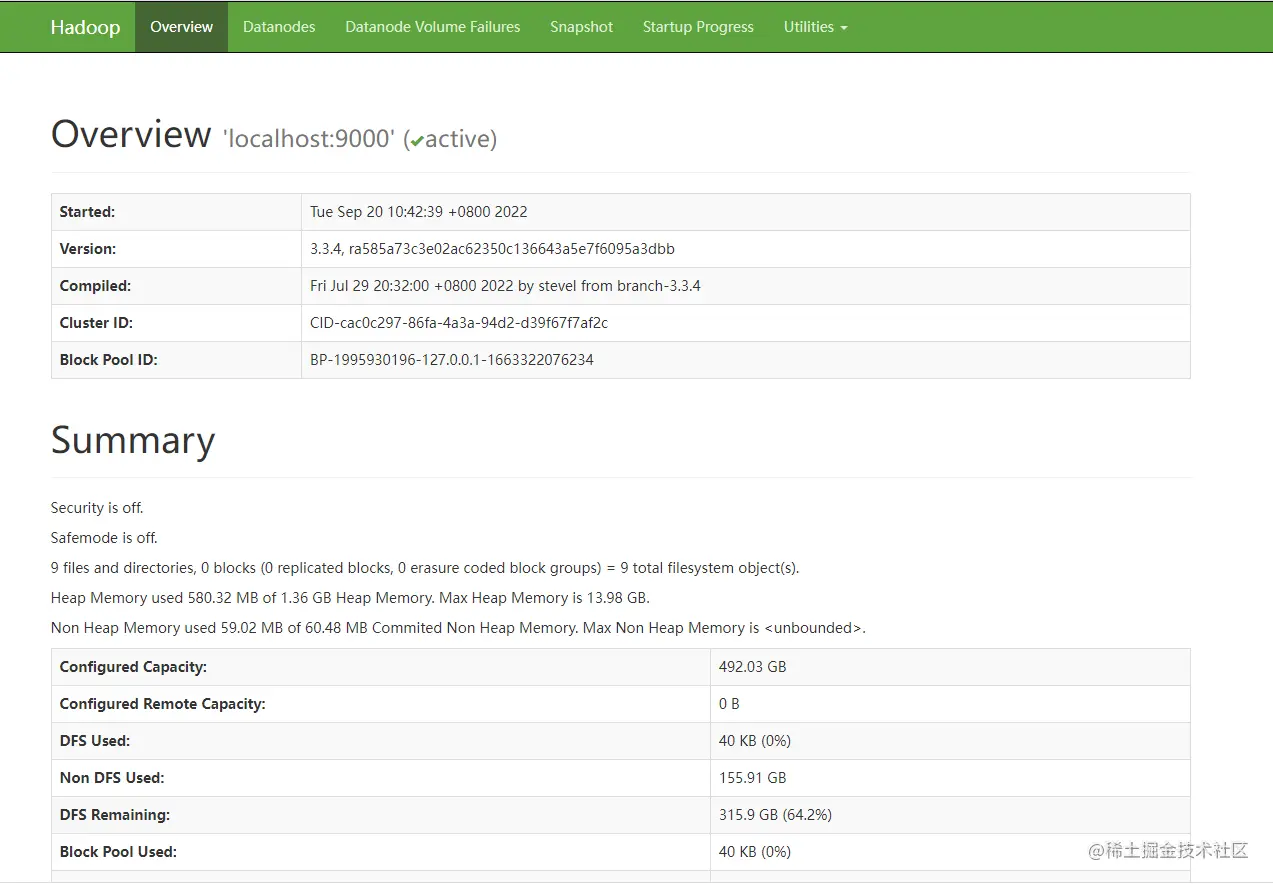This screenshot has width=1273, height=885.
Task: Click the 'Cluster ID:' row label
Action: 96,323
